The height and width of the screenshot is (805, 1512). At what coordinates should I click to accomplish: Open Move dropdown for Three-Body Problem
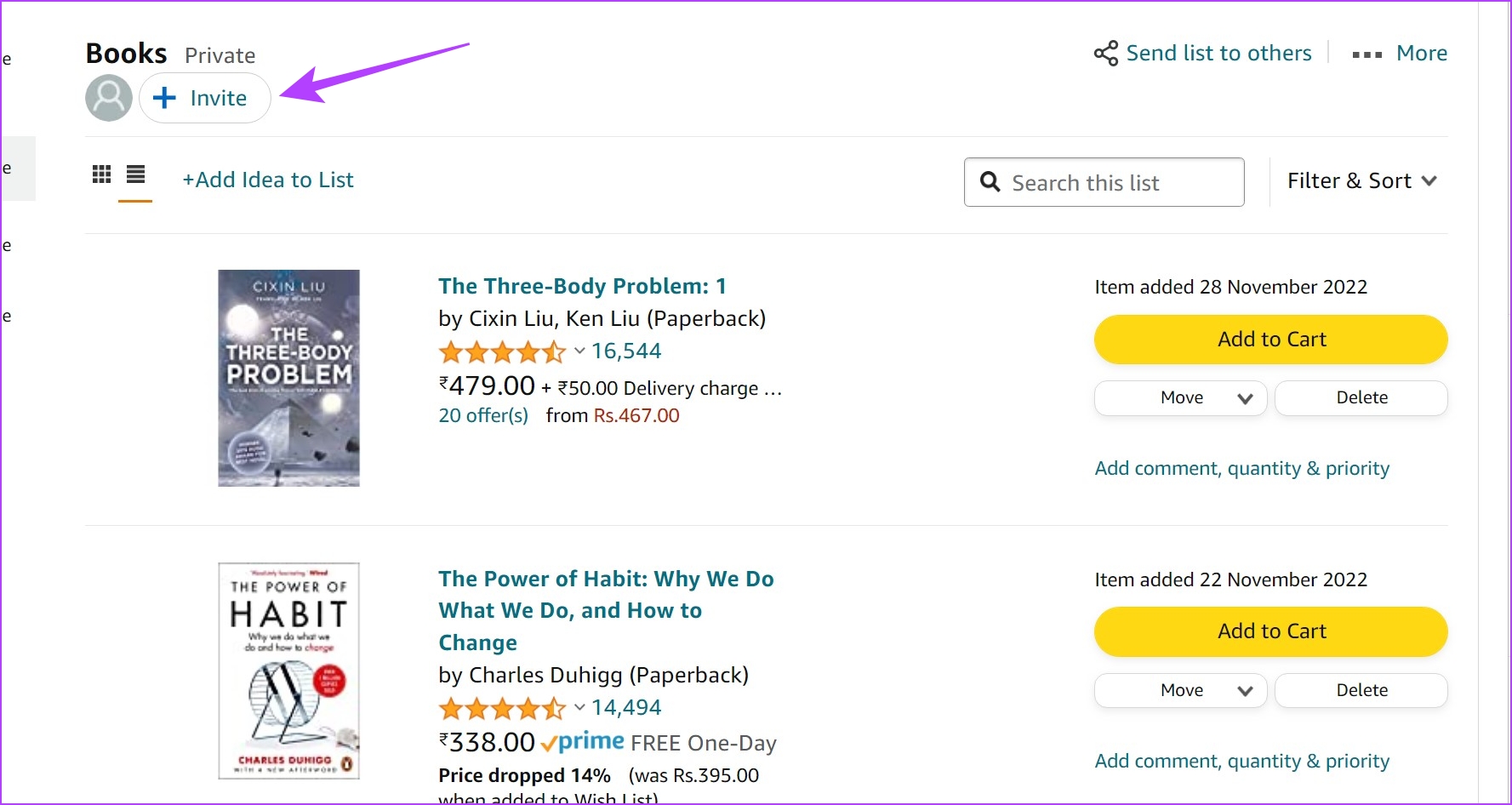tap(1180, 397)
